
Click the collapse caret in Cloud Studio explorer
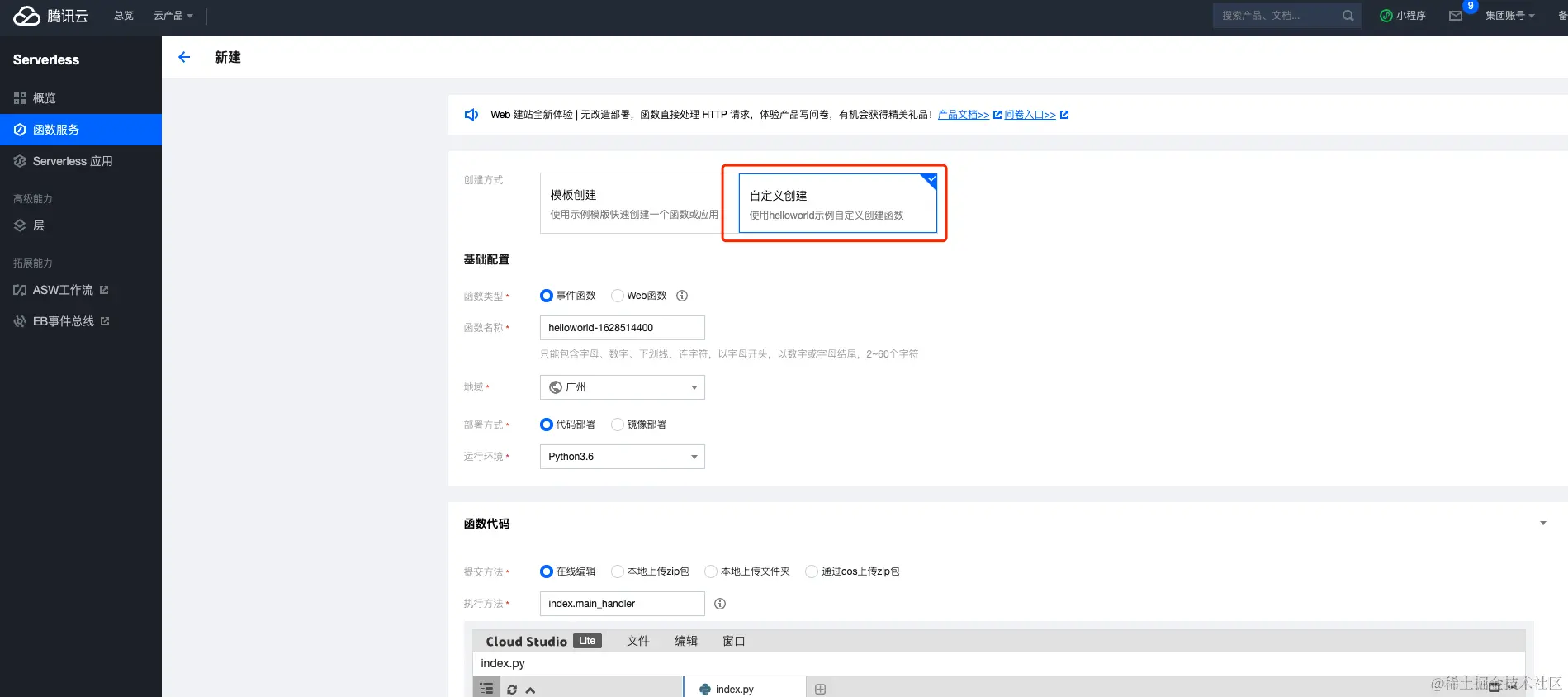click(530, 690)
